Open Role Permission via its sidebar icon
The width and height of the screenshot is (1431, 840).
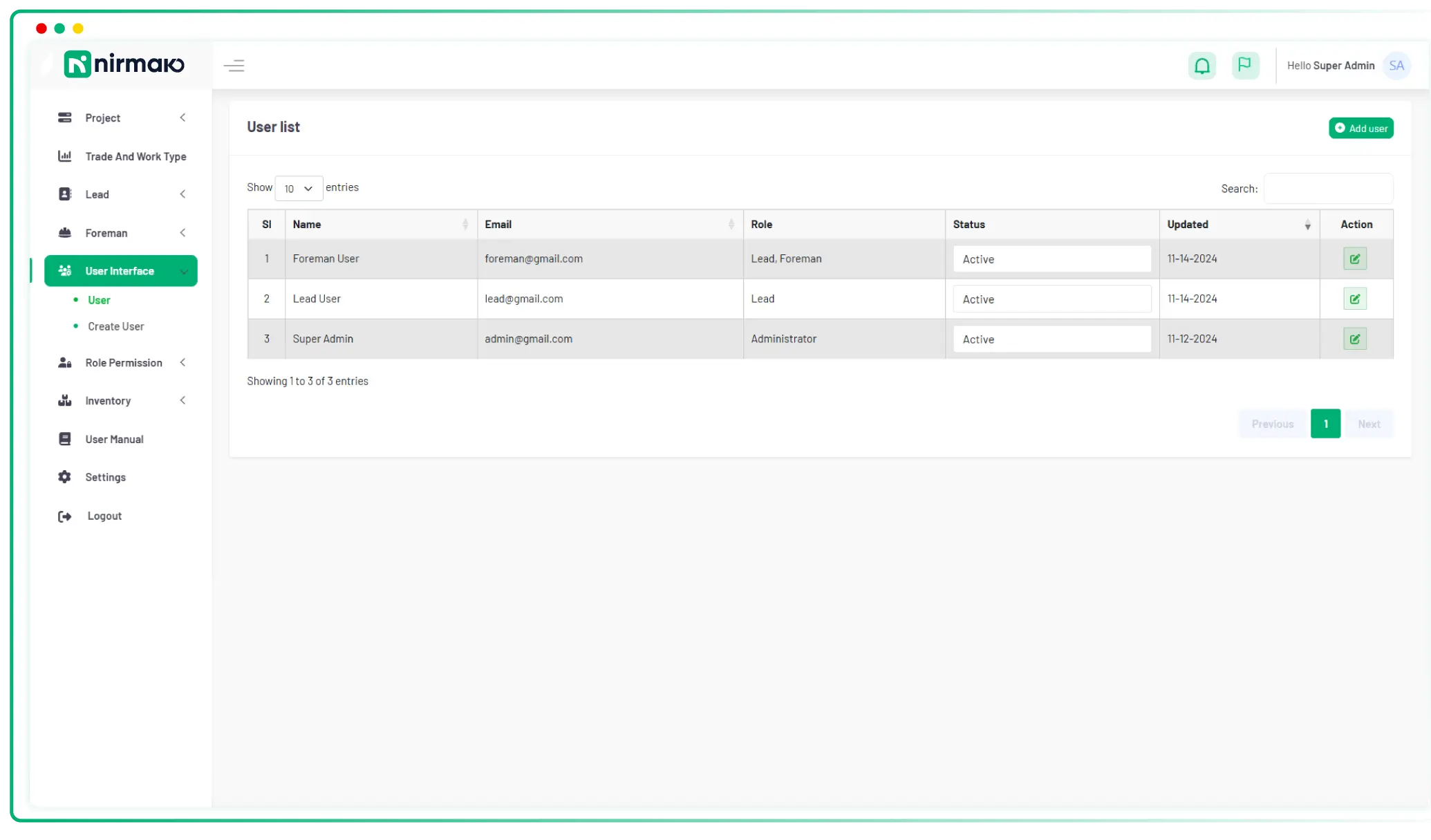(x=65, y=362)
